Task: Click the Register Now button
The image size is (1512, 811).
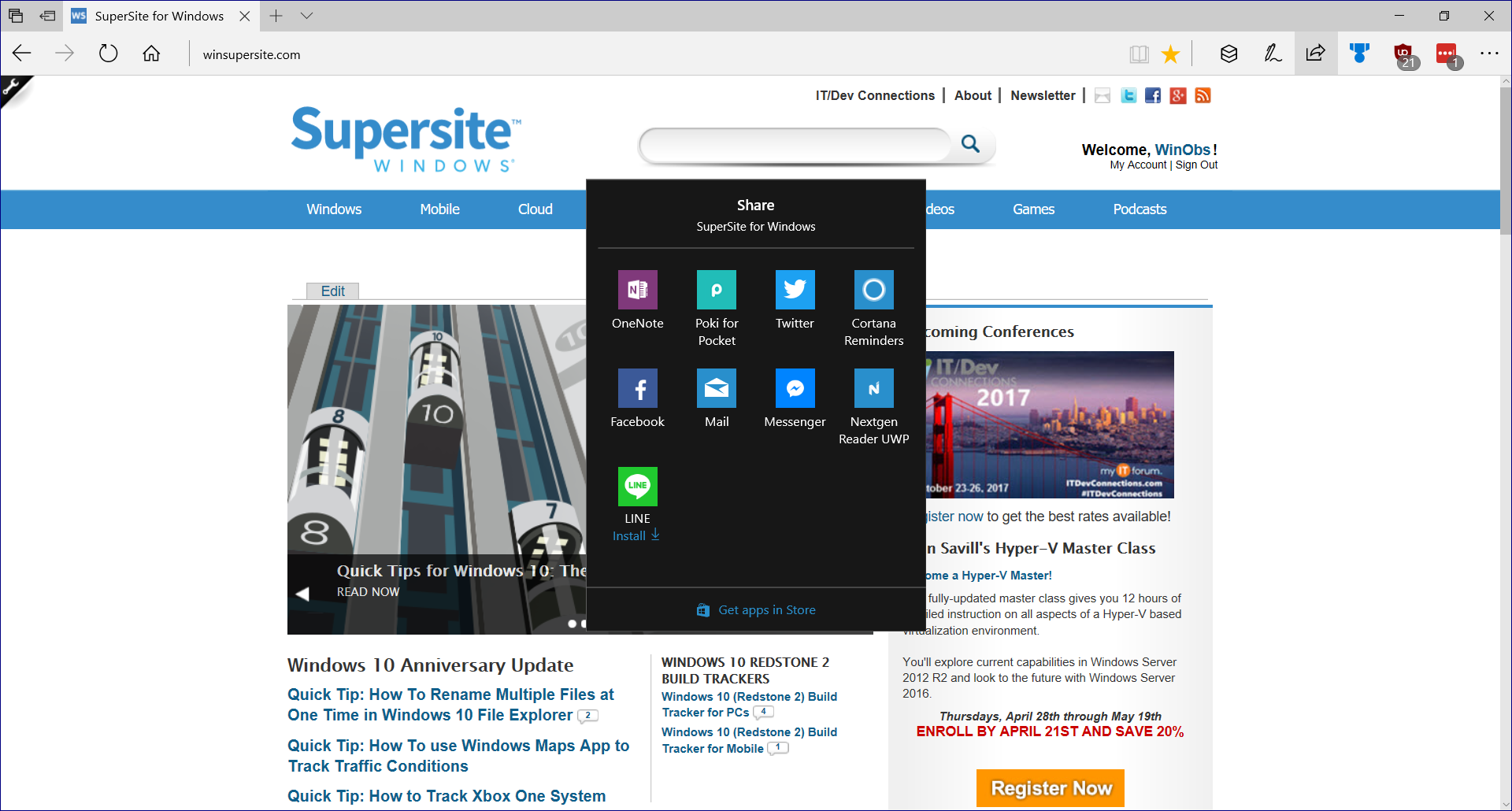Action: pos(1050,787)
